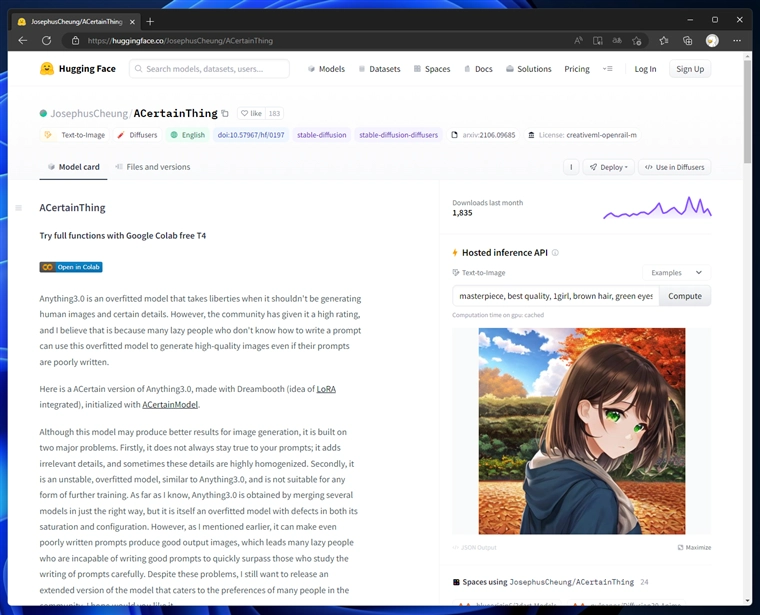Click the Diffusers tag

pyautogui.click(x=138, y=135)
